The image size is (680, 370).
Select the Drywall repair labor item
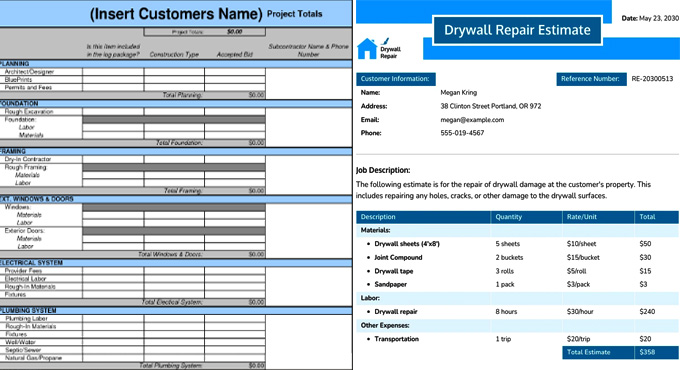click(x=396, y=311)
